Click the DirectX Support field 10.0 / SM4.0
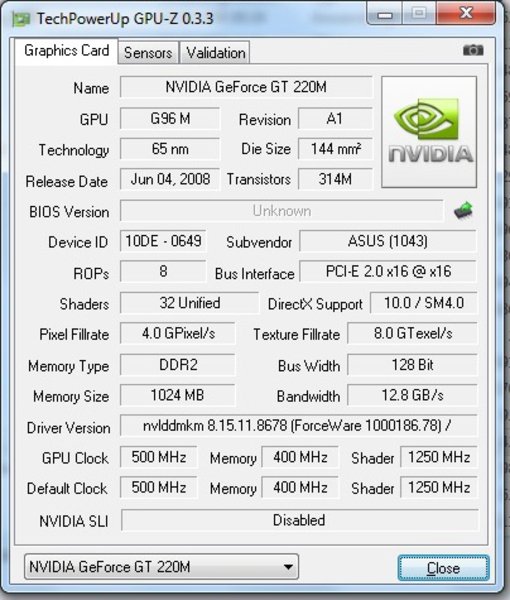Image resolution: width=510 pixels, height=600 pixels. [x=424, y=303]
